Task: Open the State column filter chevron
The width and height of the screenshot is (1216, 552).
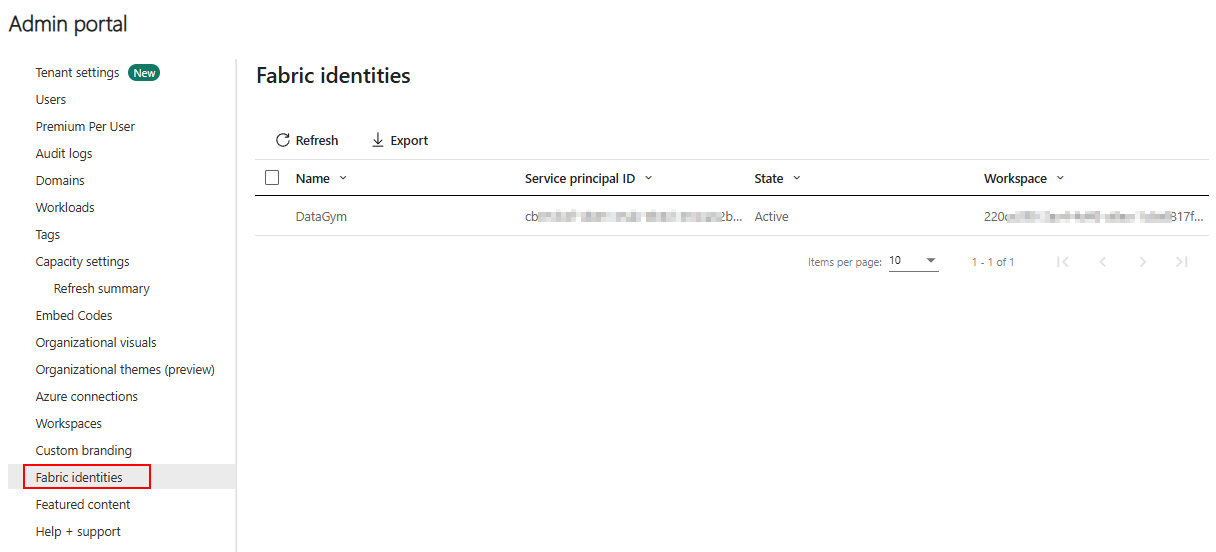Action: point(797,178)
